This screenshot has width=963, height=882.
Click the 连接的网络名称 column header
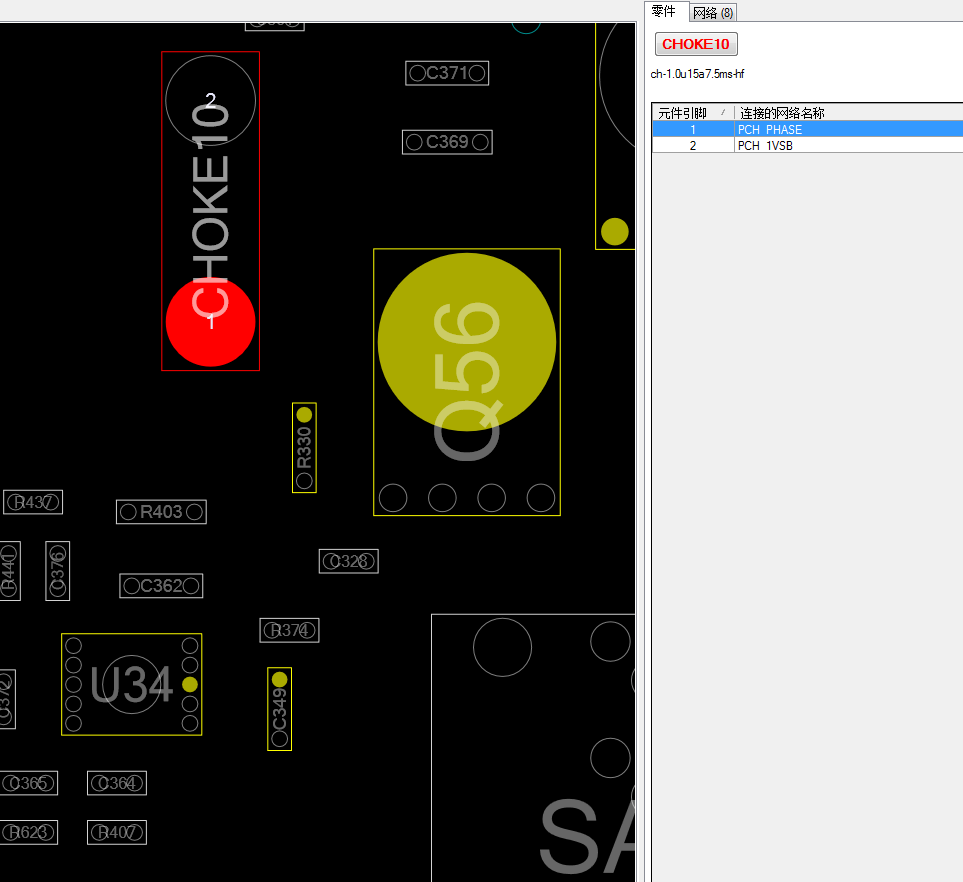pyautogui.click(x=846, y=113)
